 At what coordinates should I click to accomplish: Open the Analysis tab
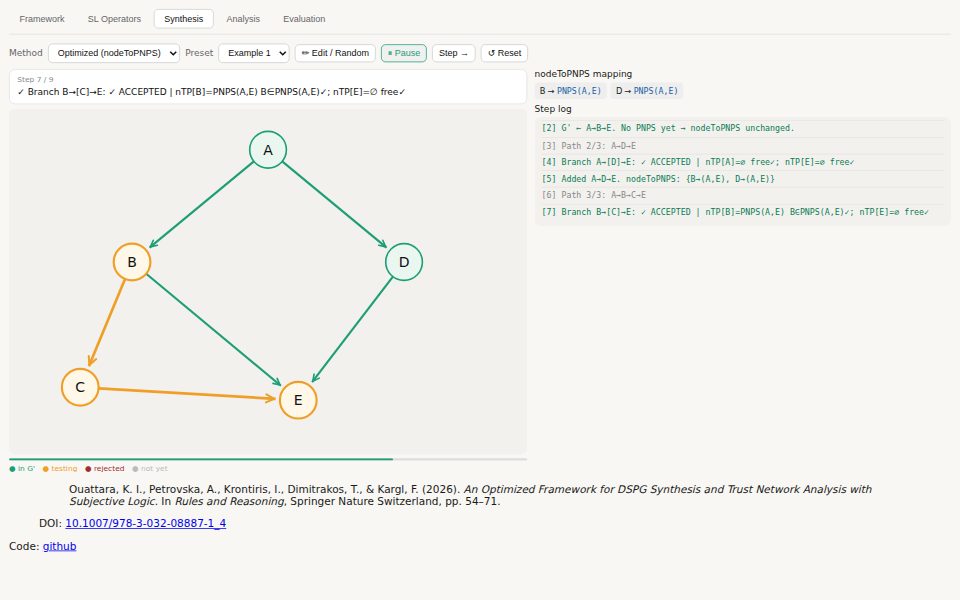243,19
